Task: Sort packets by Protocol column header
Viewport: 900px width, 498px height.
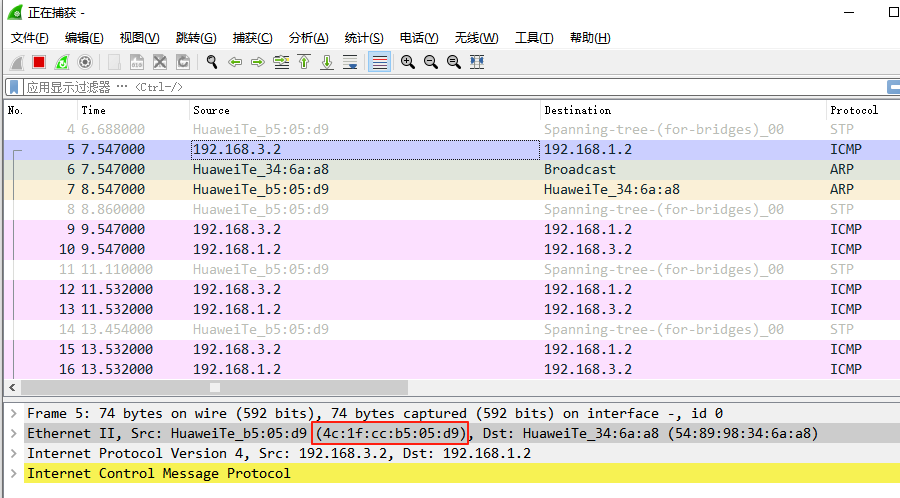Action: click(x=854, y=110)
